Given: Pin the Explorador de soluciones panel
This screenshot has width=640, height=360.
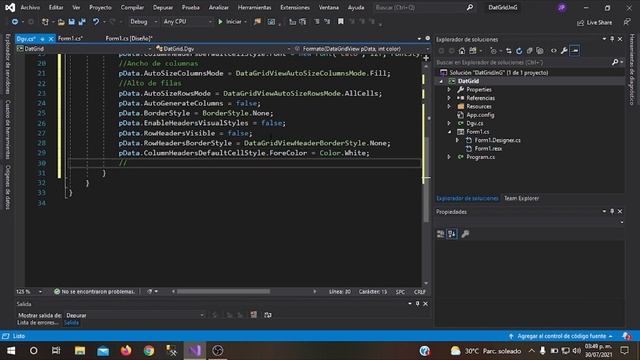Looking at the screenshot, I should click(612, 39).
